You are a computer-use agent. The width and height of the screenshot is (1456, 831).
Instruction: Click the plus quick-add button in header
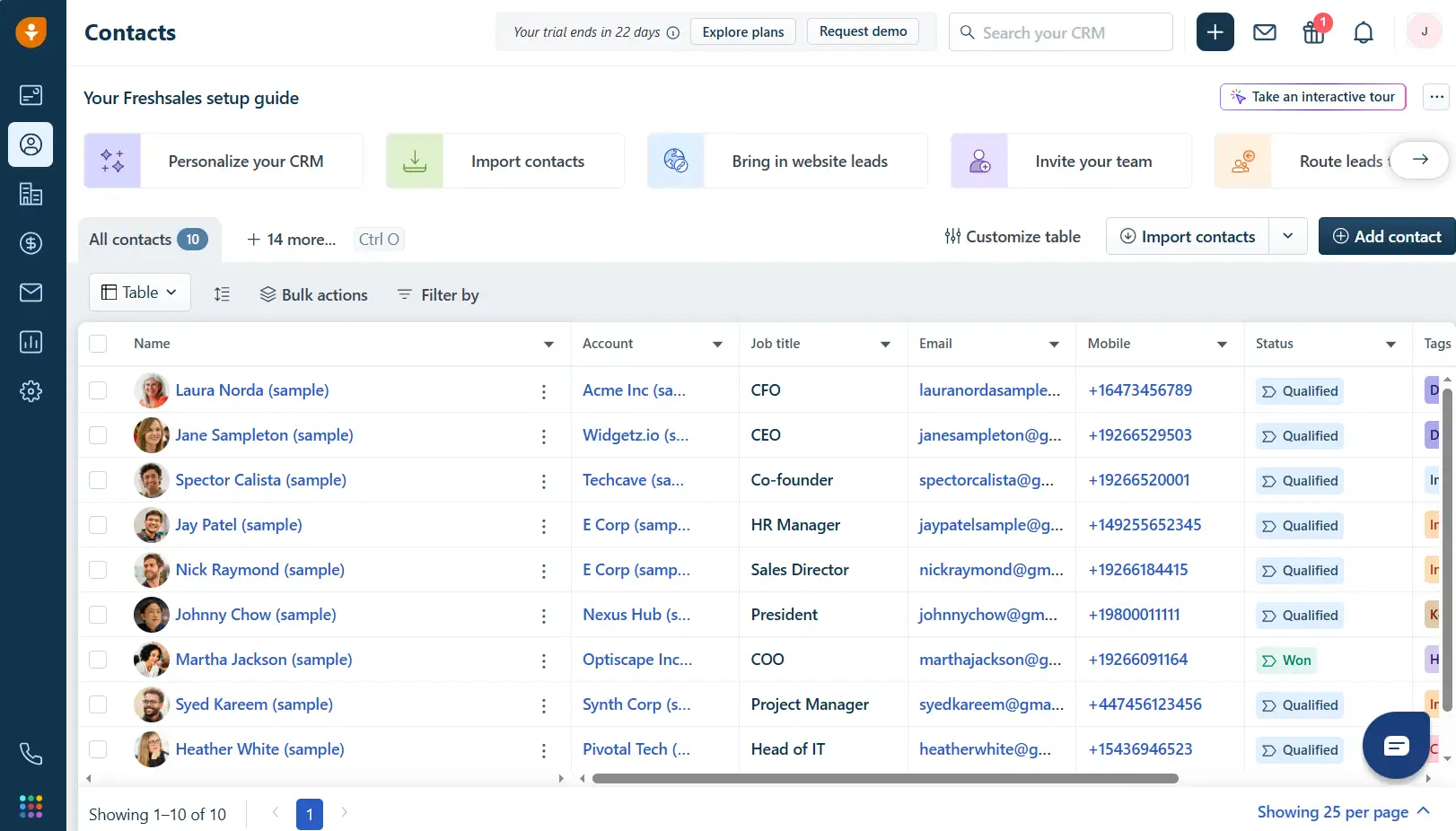(x=1215, y=32)
